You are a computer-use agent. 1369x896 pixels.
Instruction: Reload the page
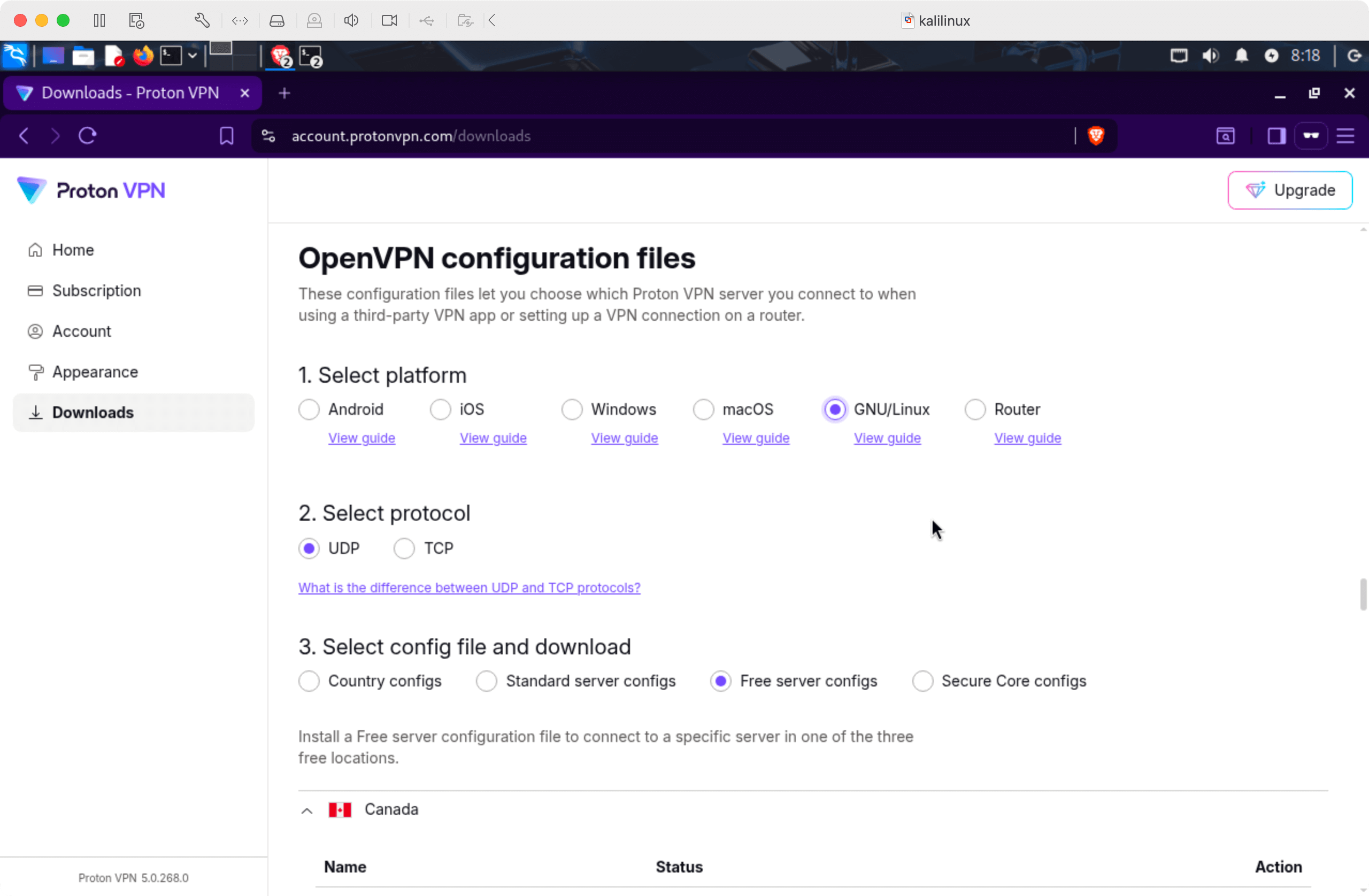[87, 136]
